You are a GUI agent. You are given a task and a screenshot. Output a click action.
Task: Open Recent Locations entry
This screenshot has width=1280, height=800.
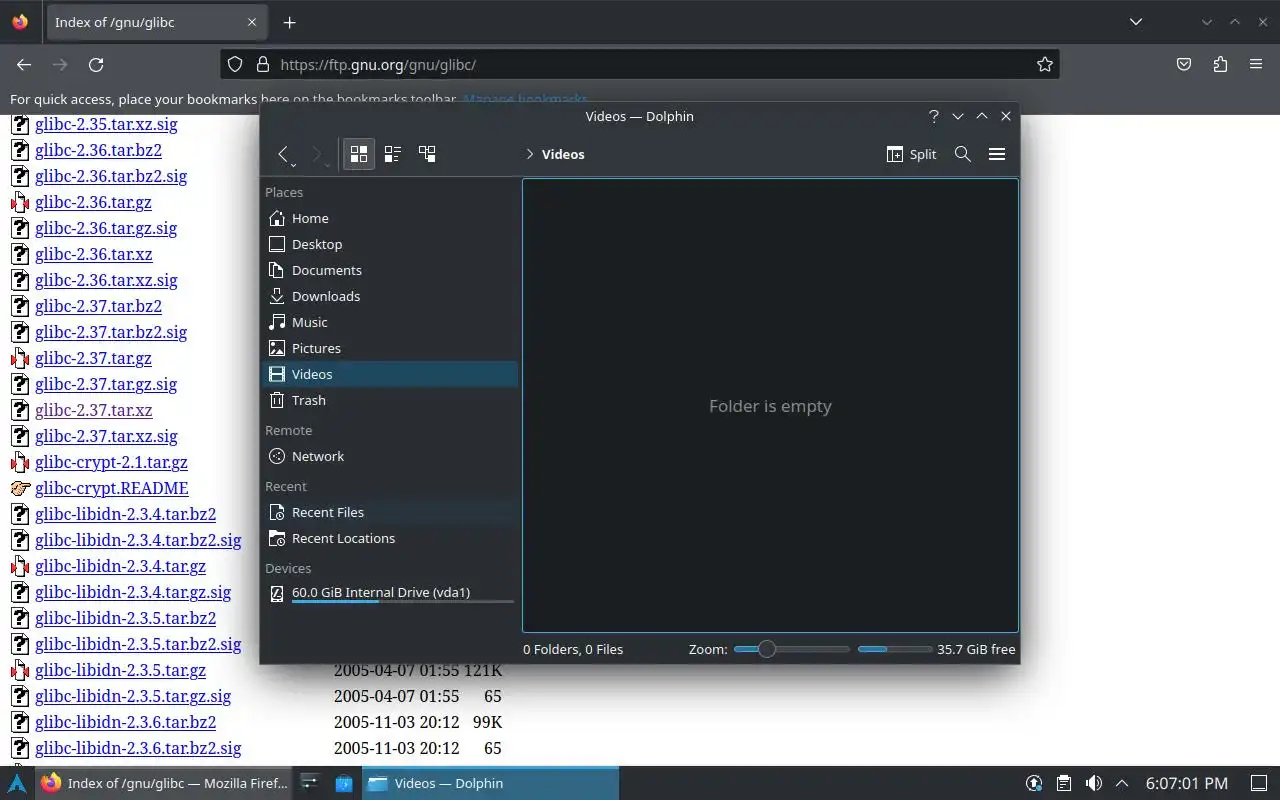click(390, 538)
